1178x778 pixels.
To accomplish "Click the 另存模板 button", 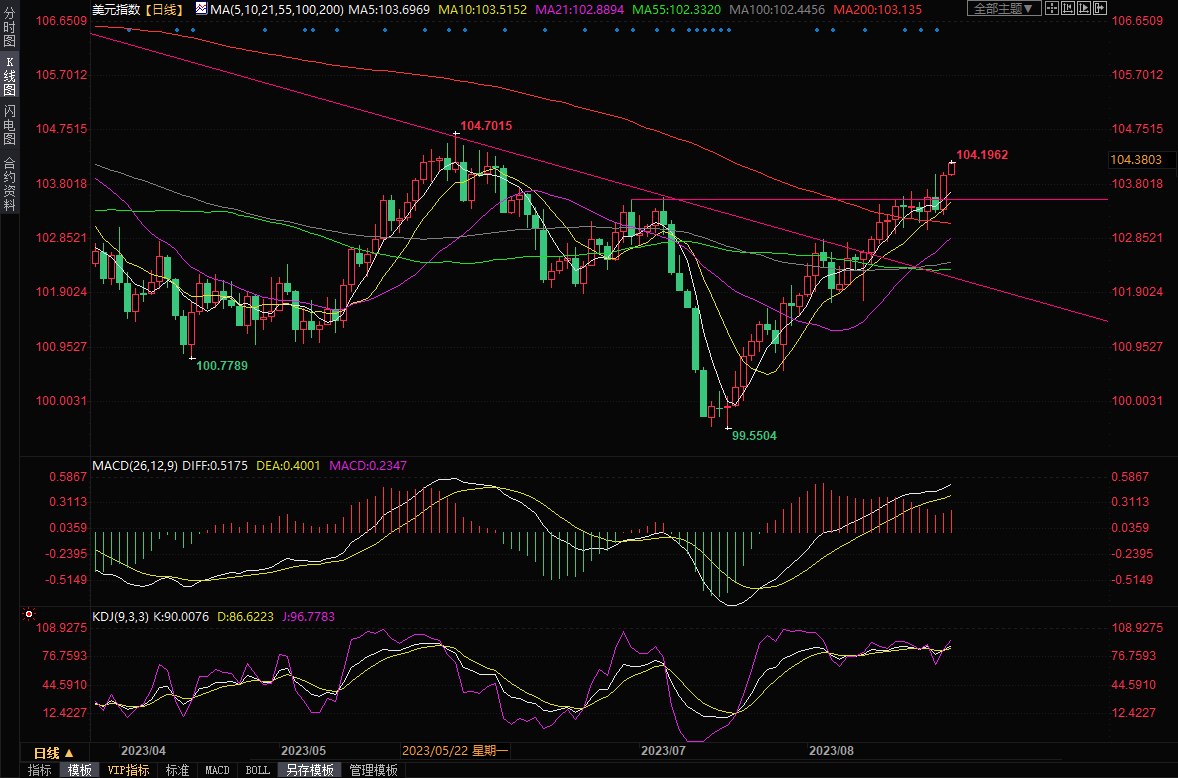I will 309,770.
